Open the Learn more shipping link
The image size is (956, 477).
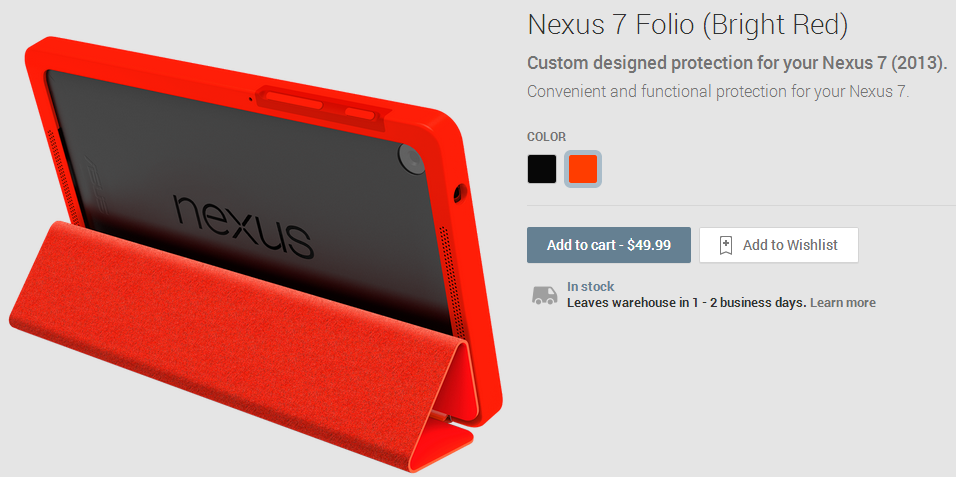pos(843,303)
